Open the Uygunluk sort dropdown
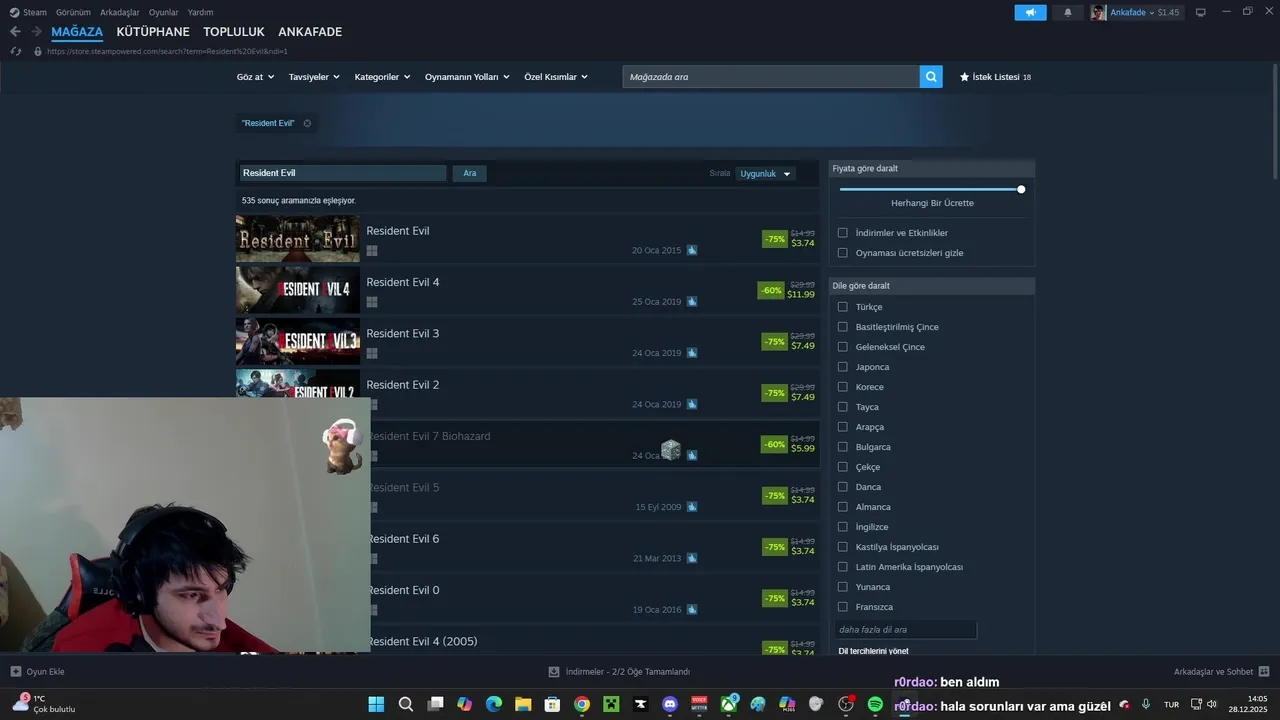Image resolution: width=1280 pixels, height=720 pixels. (x=766, y=174)
